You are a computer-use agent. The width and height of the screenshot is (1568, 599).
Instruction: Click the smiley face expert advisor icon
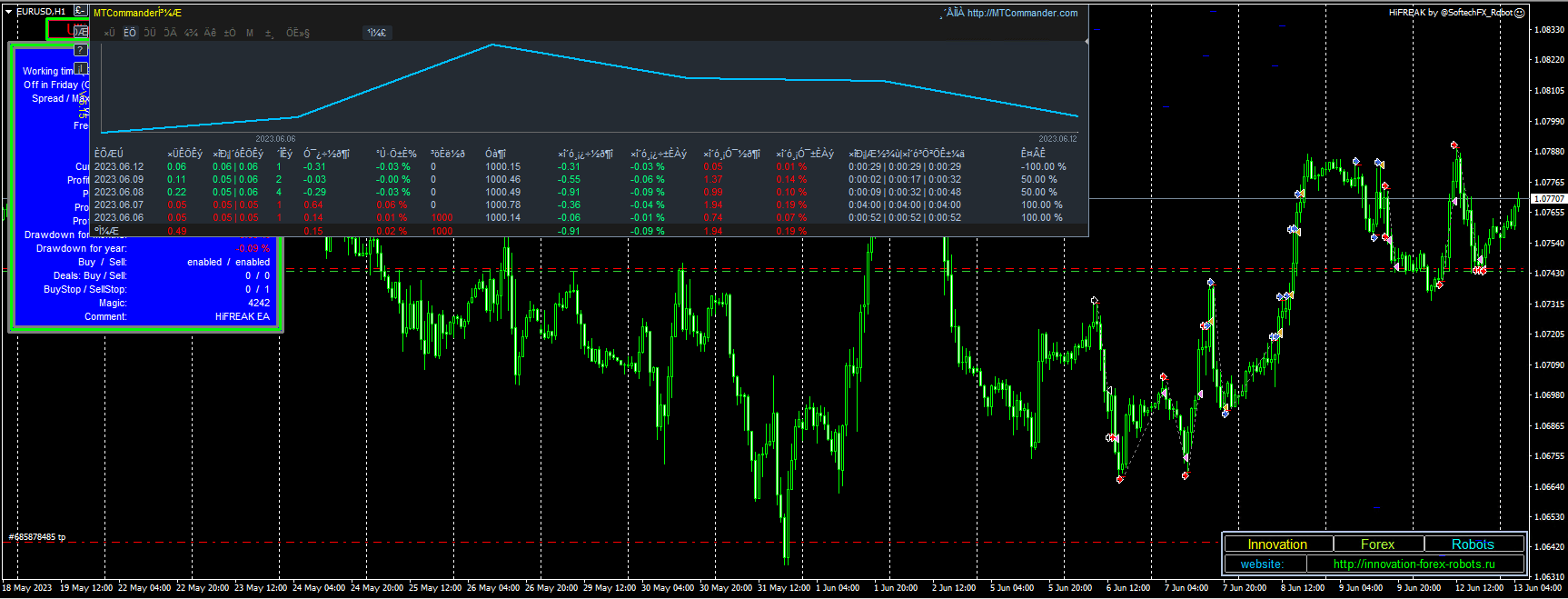[1520, 13]
